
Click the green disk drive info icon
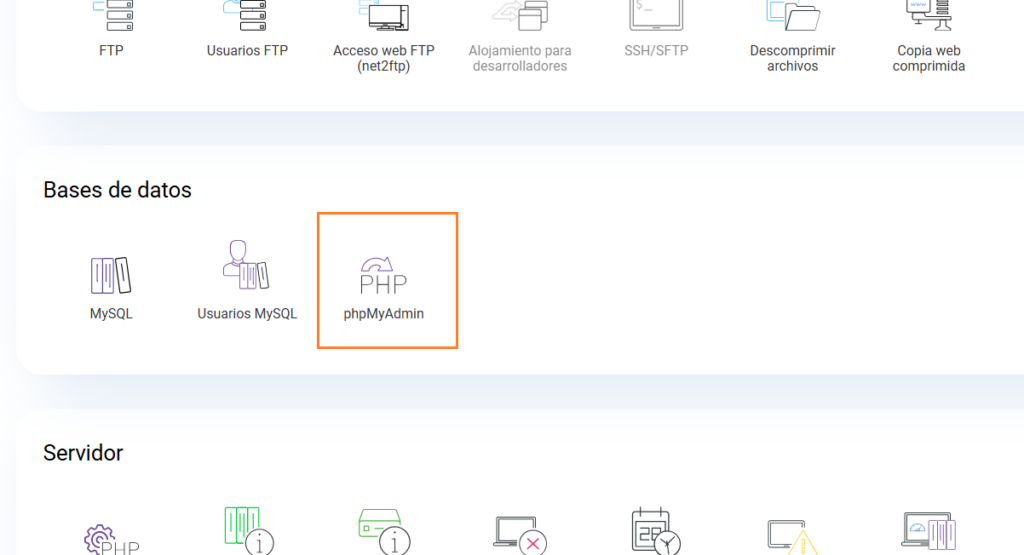pyautogui.click(x=384, y=531)
